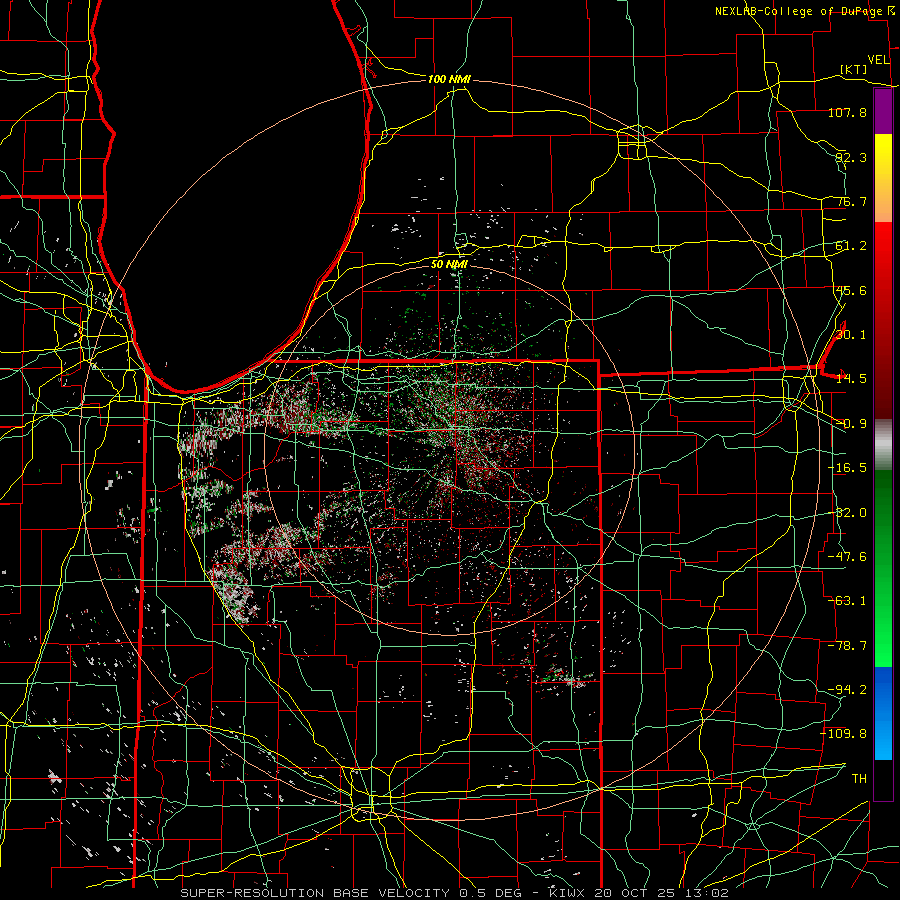The image size is (900, 900).
Task: Select the green segment of the color bar
Action: pyautogui.click(x=883, y=568)
